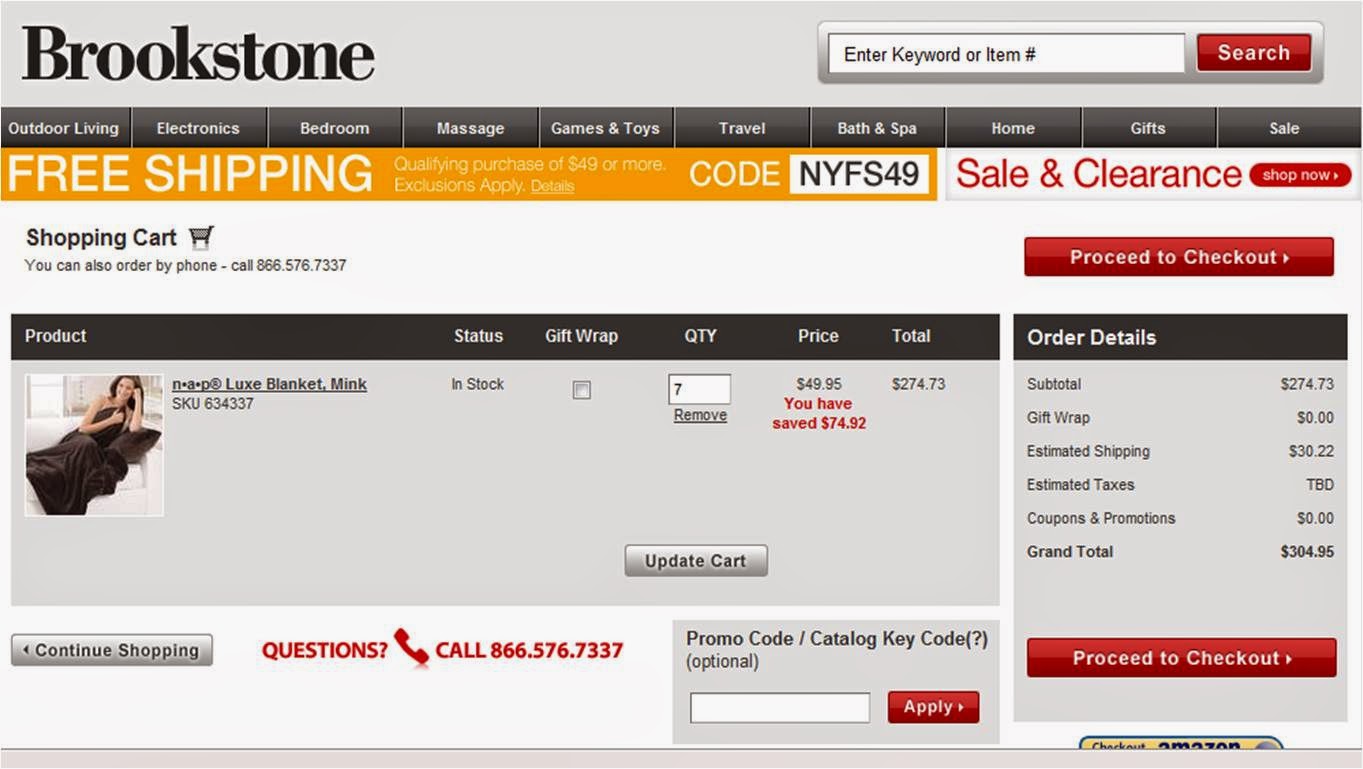Viewport: 1363px width, 769px height.
Task: Click the Order Details panel heading
Action: pos(1091,338)
